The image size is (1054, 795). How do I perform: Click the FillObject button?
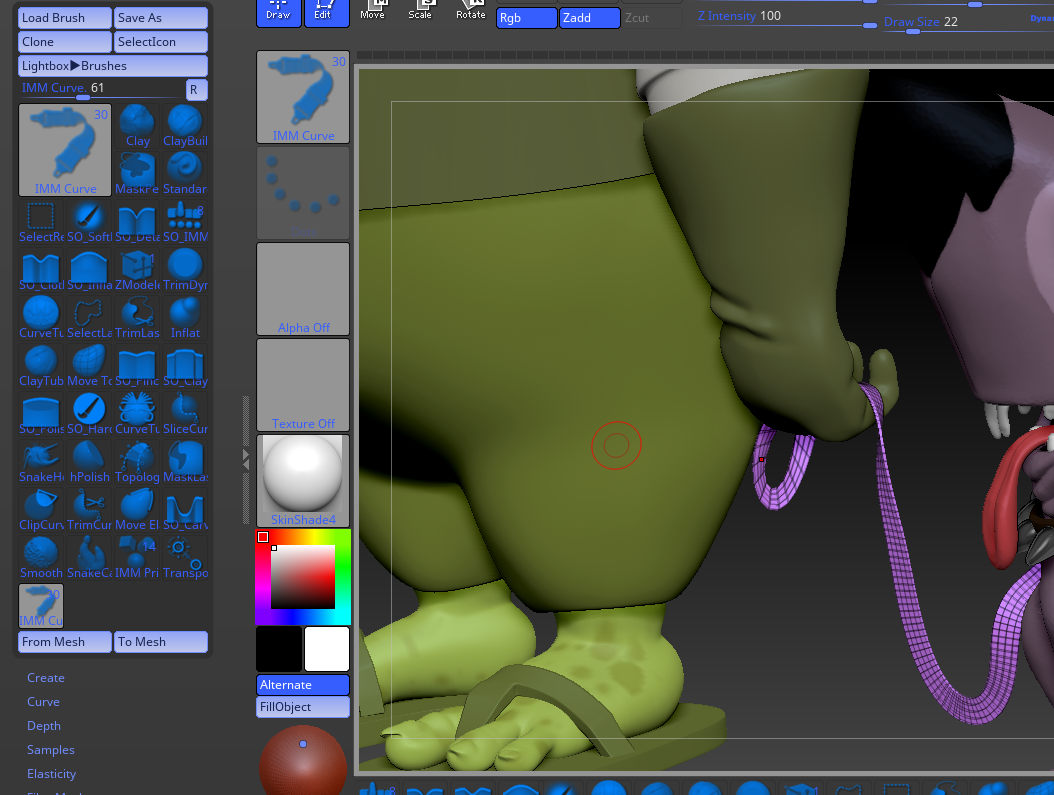302,707
